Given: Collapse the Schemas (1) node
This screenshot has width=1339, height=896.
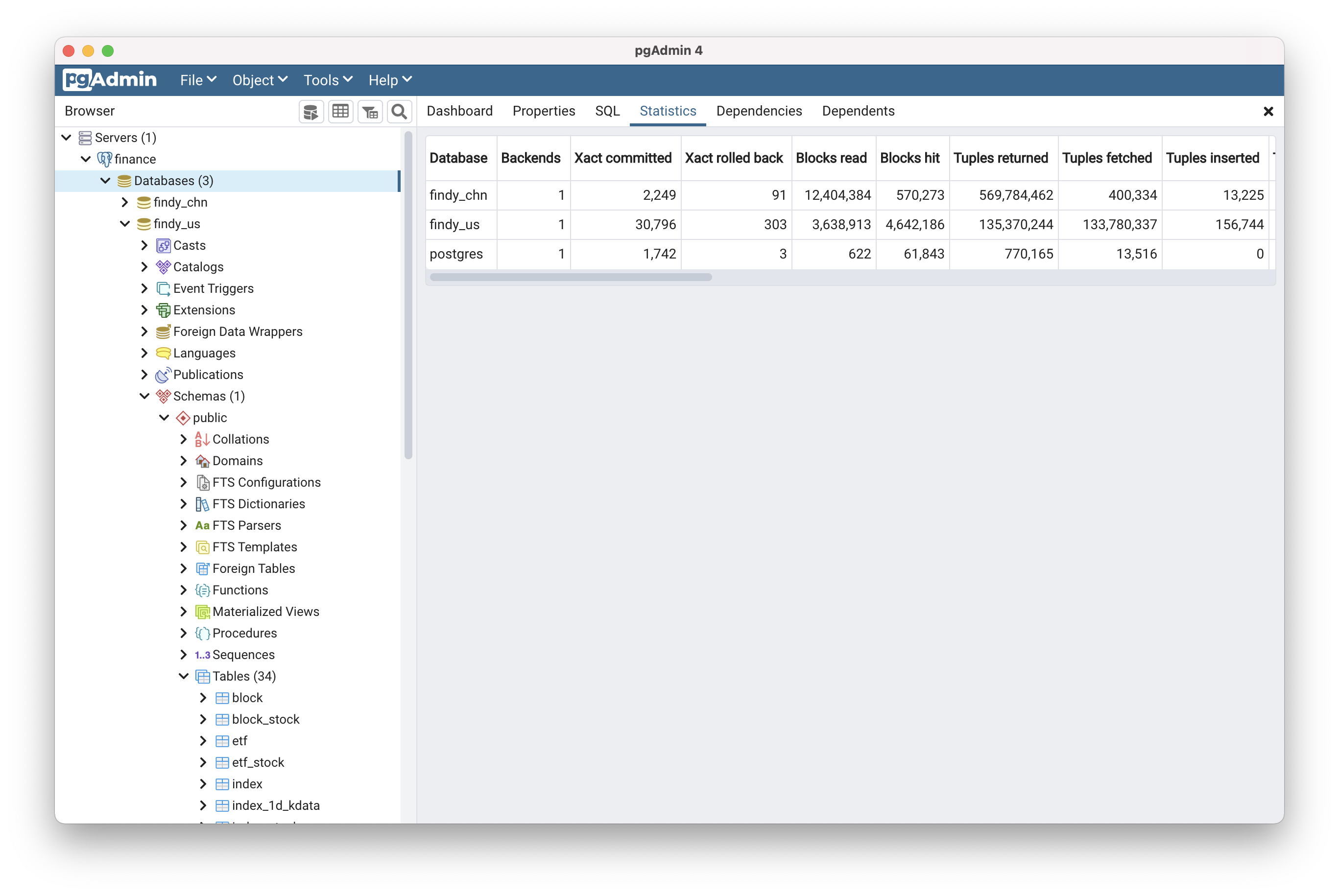Looking at the screenshot, I should tap(144, 397).
